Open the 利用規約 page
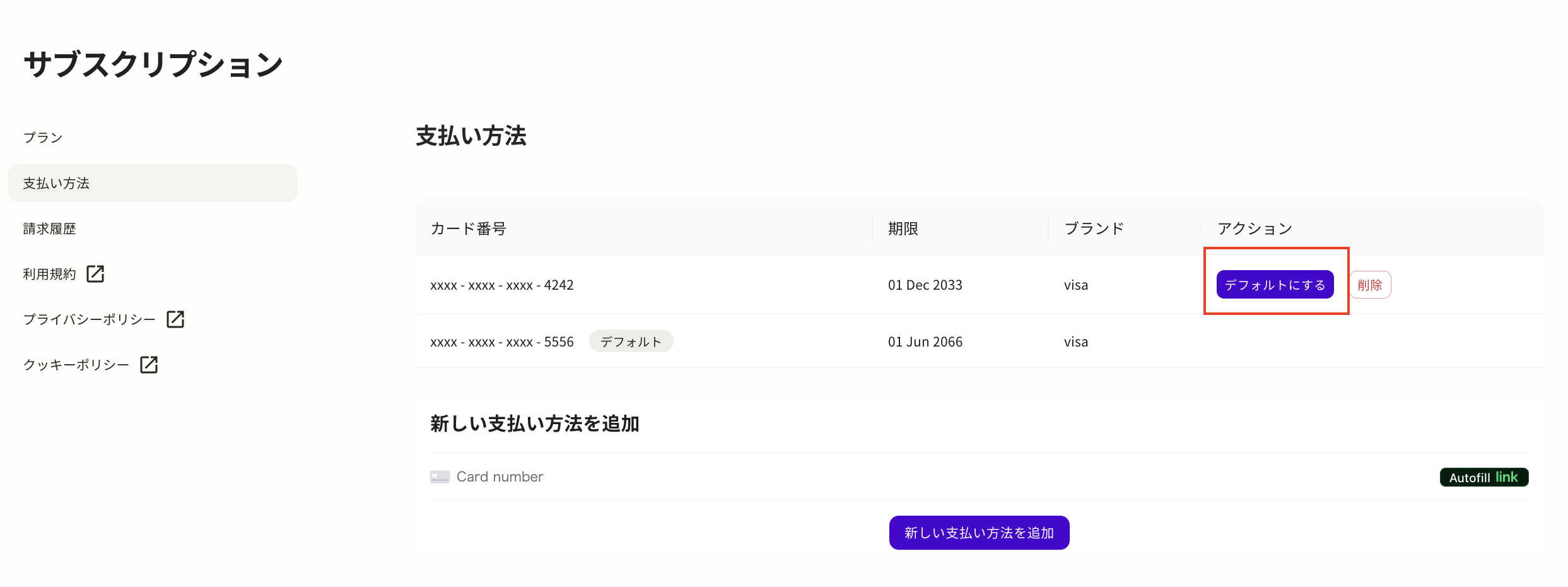The height and width of the screenshot is (587, 1568). coord(49,273)
